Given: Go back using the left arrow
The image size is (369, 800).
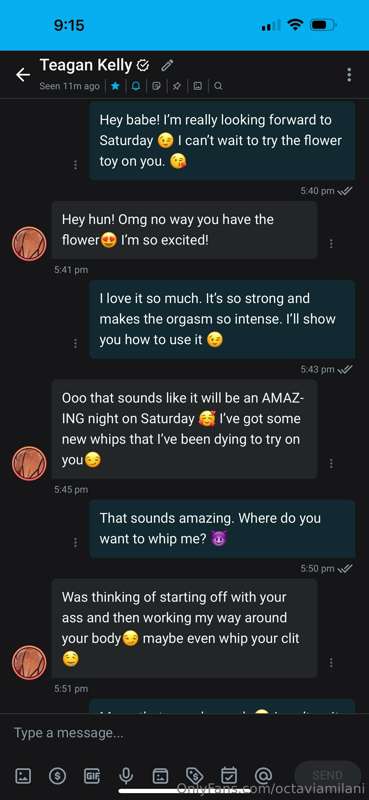Looking at the screenshot, I should click(x=23, y=75).
